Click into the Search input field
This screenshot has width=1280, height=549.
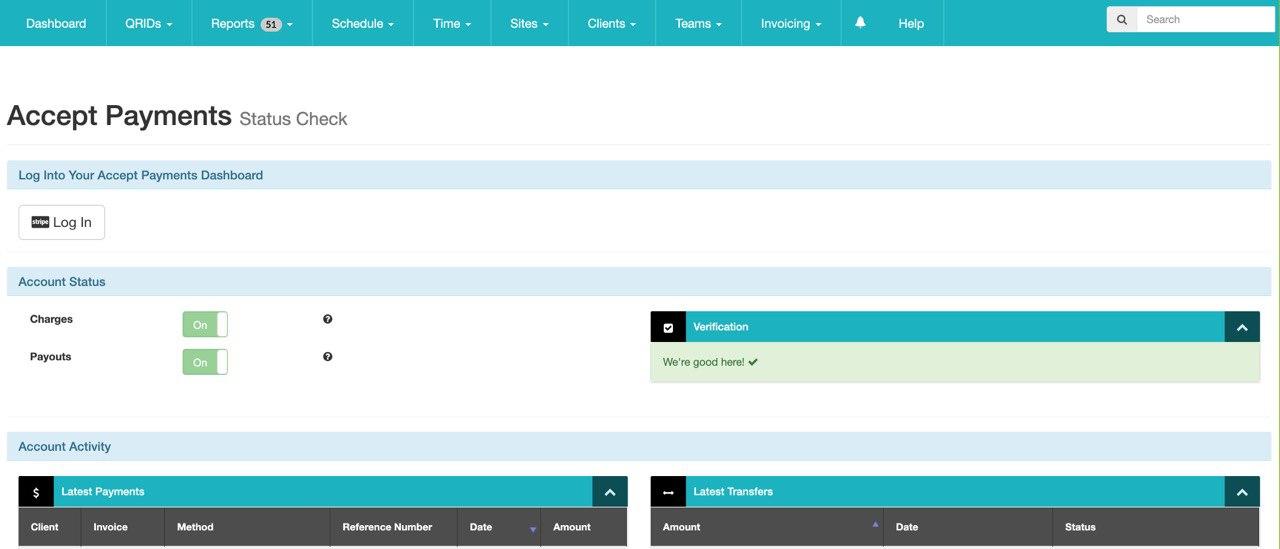(1204, 20)
